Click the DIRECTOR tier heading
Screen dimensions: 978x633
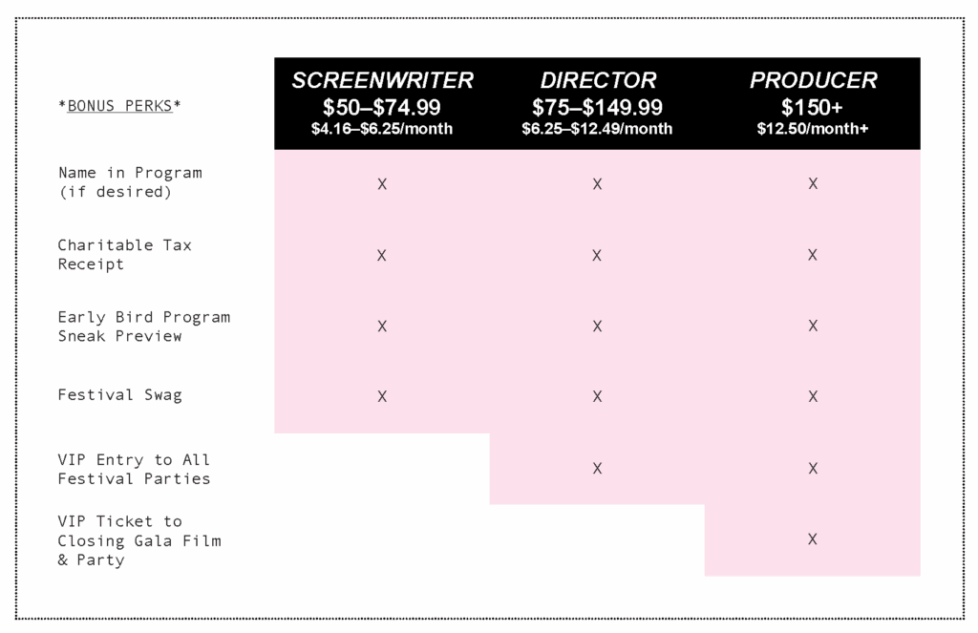(598, 81)
